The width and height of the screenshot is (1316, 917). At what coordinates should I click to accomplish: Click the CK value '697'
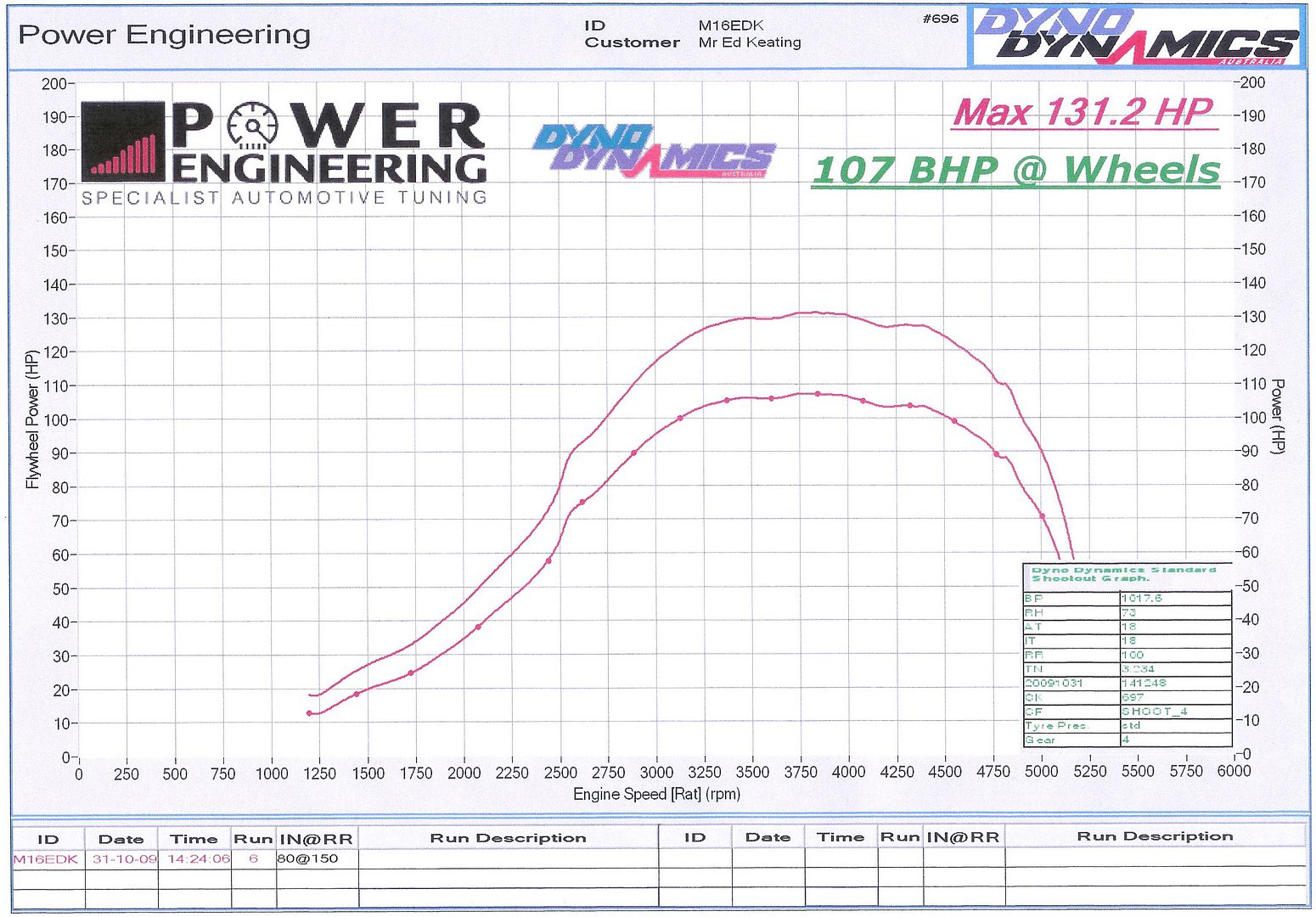1133,697
